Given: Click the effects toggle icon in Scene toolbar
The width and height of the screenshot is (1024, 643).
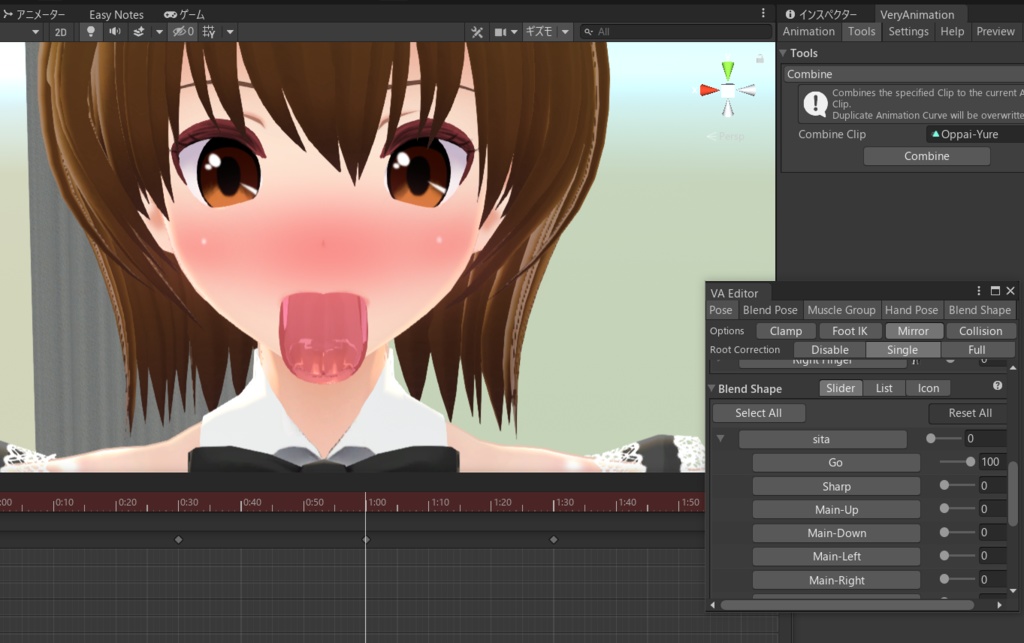Looking at the screenshot, I should pos(140,31).
